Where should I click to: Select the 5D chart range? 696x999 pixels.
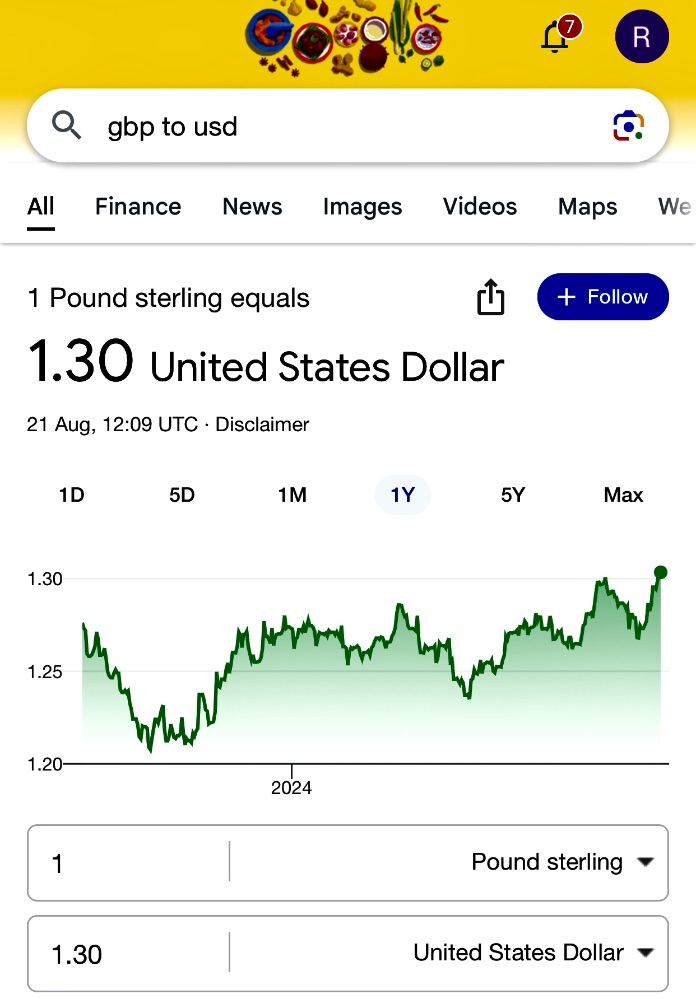point(182,495)
